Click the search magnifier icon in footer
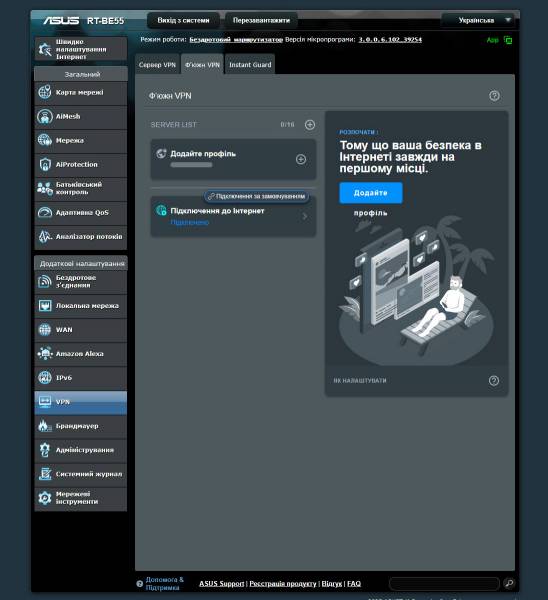Viewport: 548px width, 600px height. [509, 583]
